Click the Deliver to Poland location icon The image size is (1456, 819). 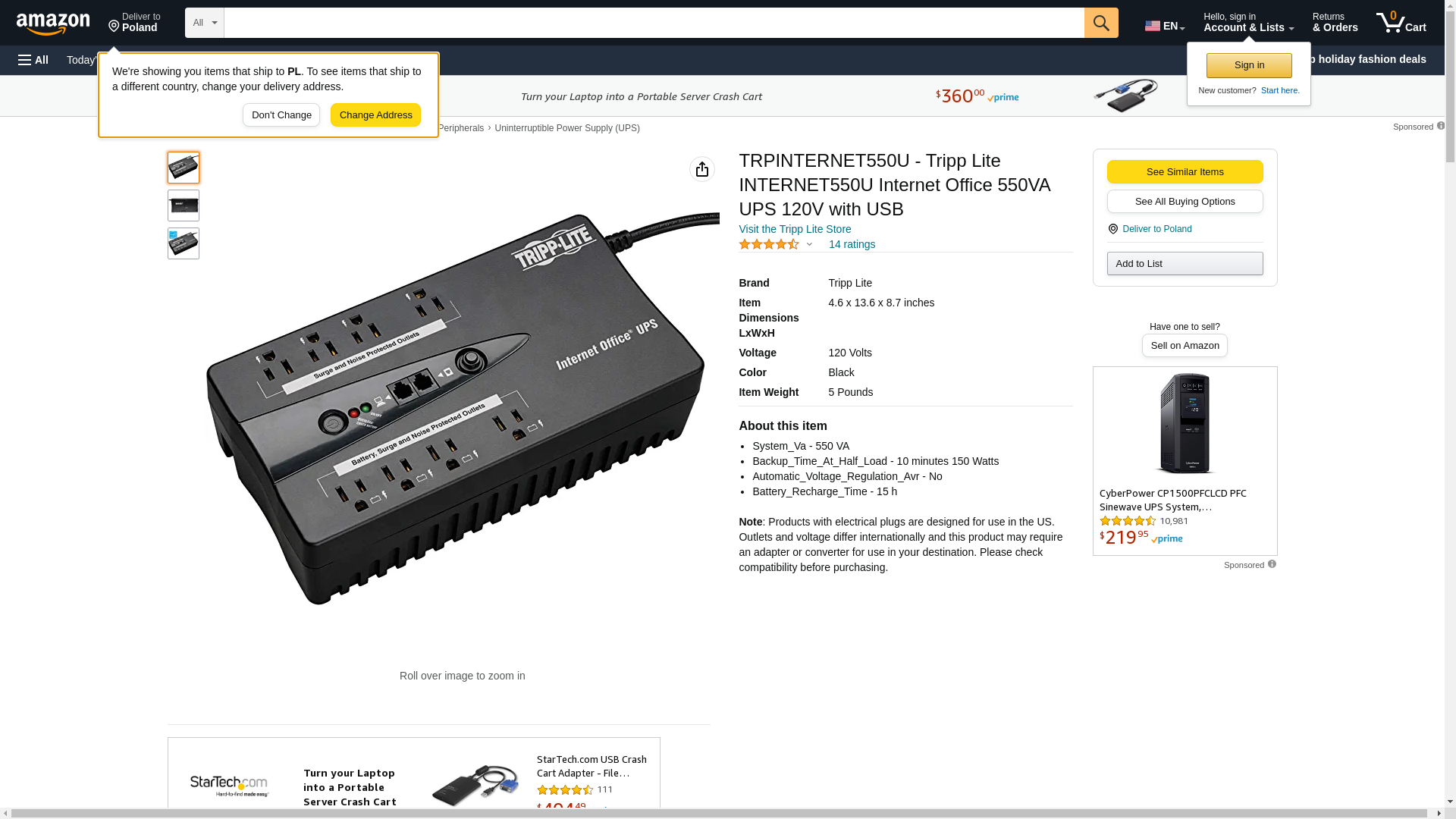[1112, 229]
